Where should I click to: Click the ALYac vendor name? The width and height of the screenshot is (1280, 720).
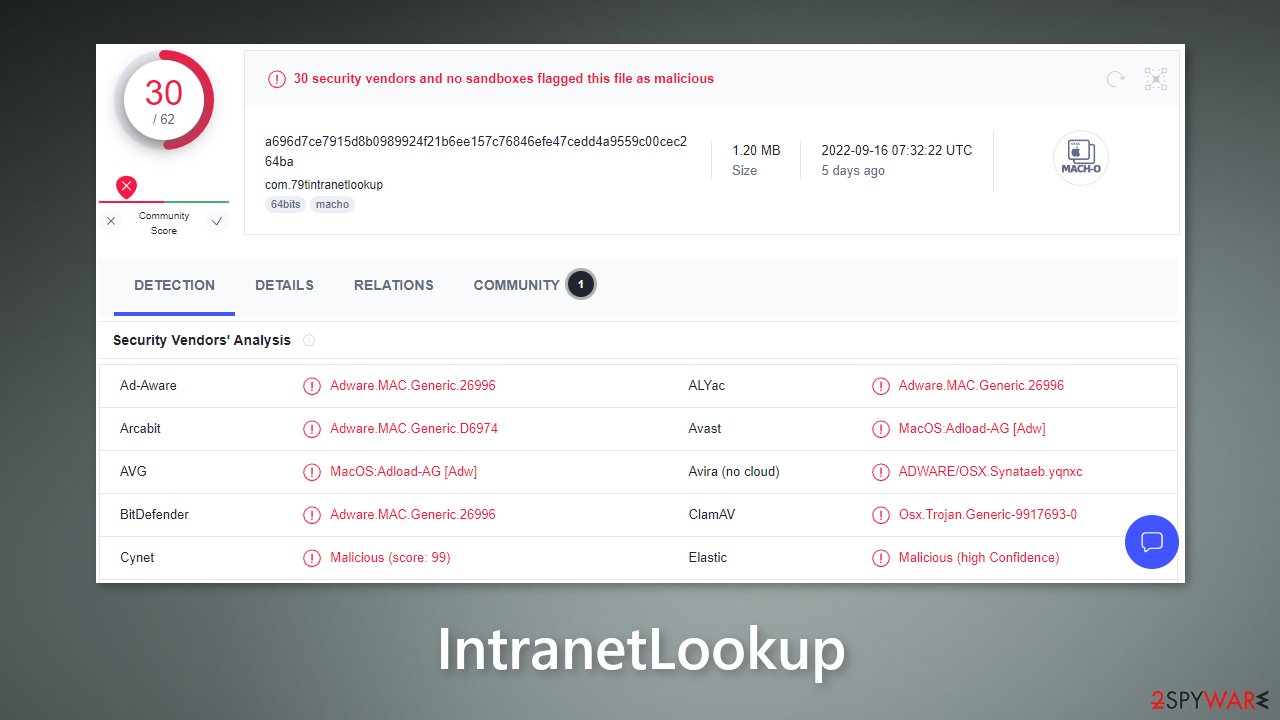pyautogui.click(x=707, y=386)
